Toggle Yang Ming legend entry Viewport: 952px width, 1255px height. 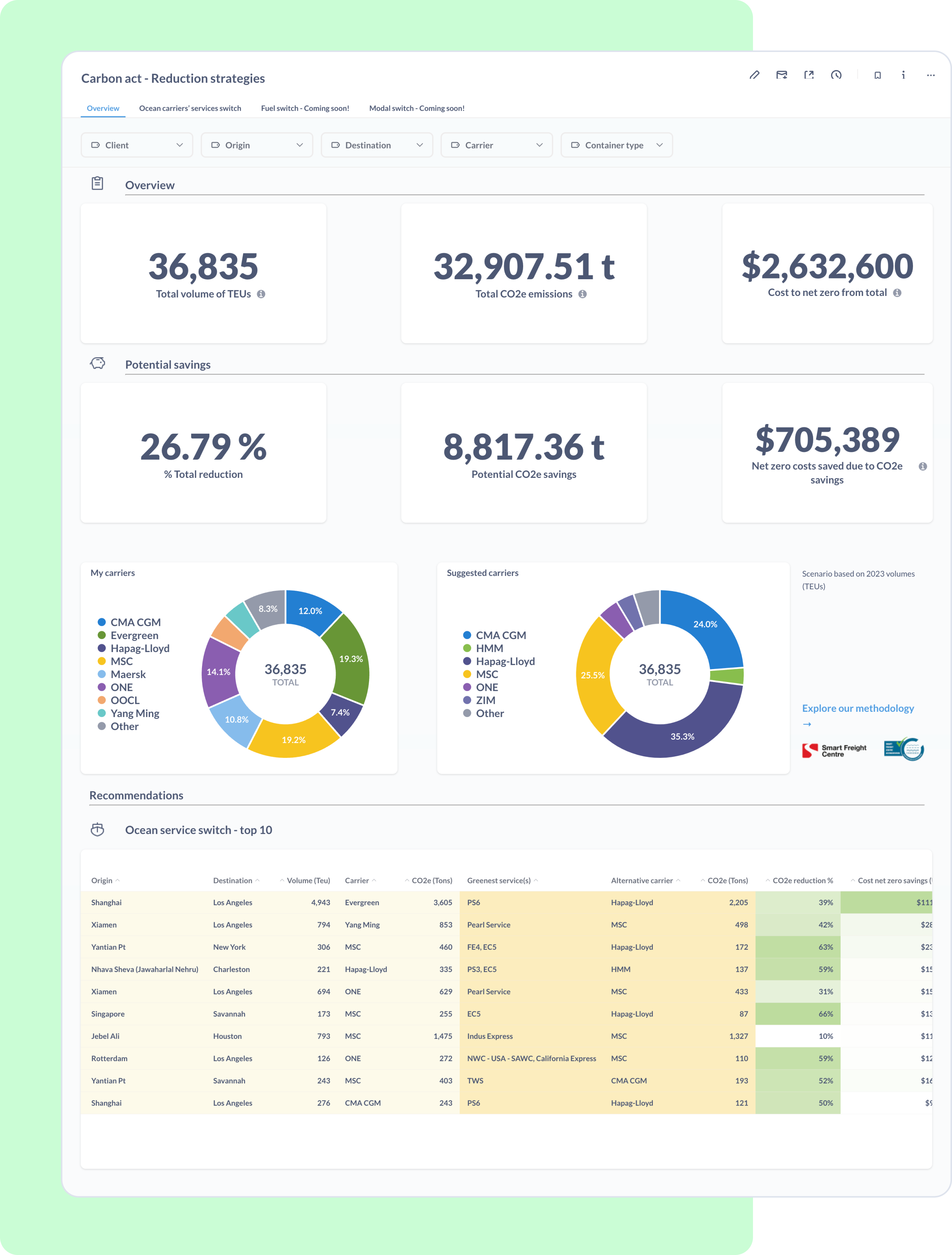point(128,713)
